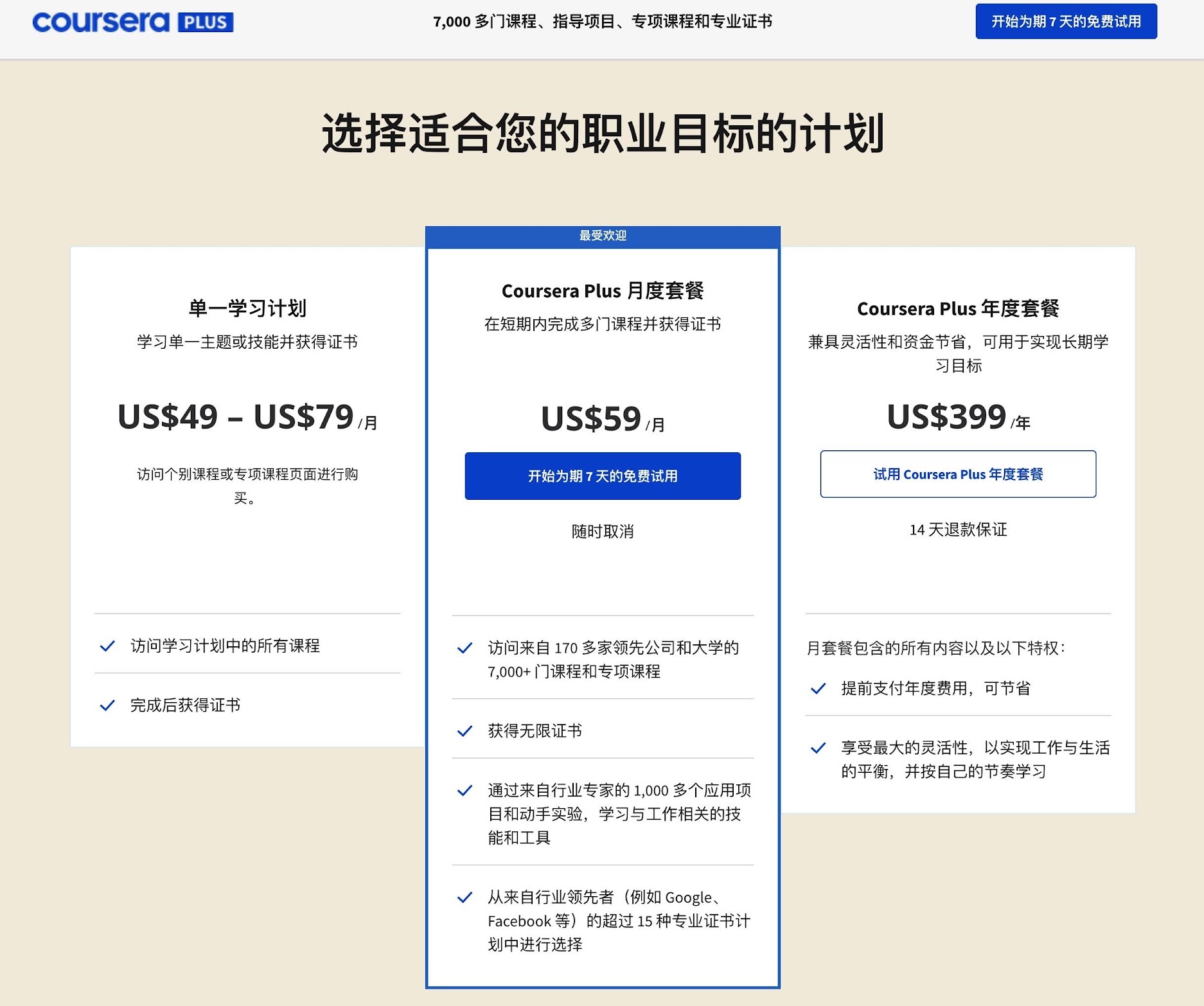Click the 随时取消 text
The image size is (1204, 1006).
pos(603,531)
